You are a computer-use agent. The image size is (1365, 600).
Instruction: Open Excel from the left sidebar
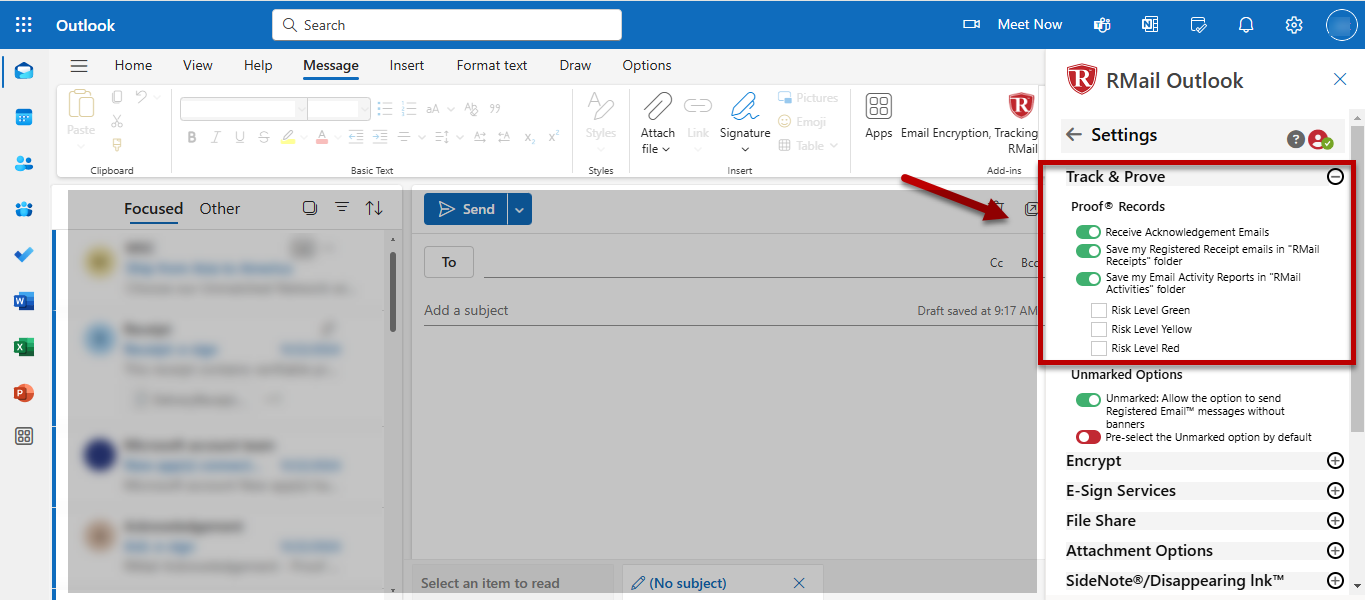pos(24,347)
